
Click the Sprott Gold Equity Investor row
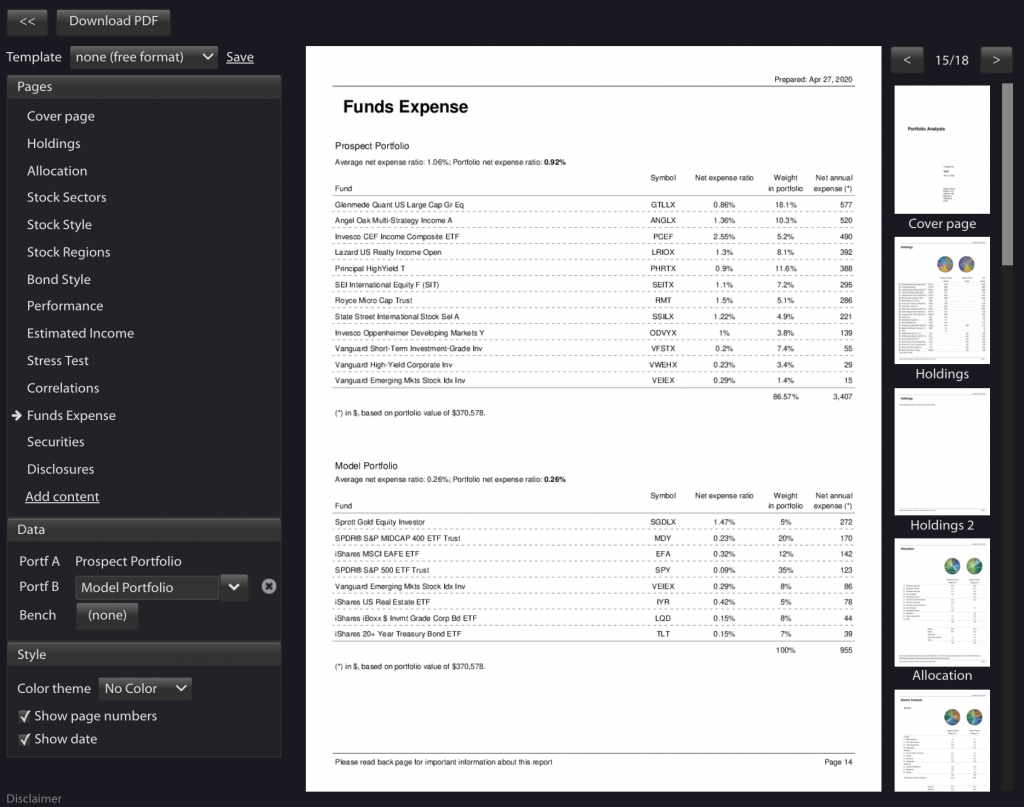tap(593, 522)
